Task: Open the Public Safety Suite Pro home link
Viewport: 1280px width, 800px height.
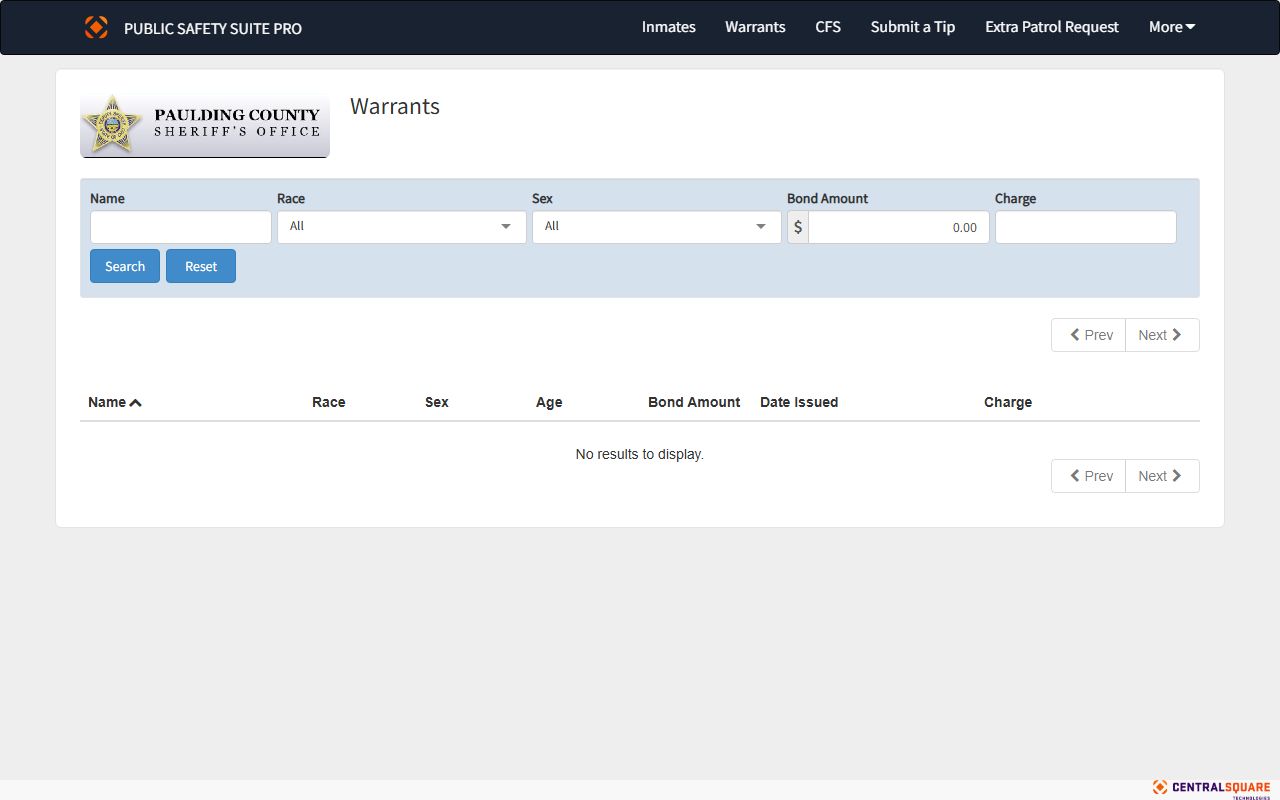Action: [x=212, y=28]
